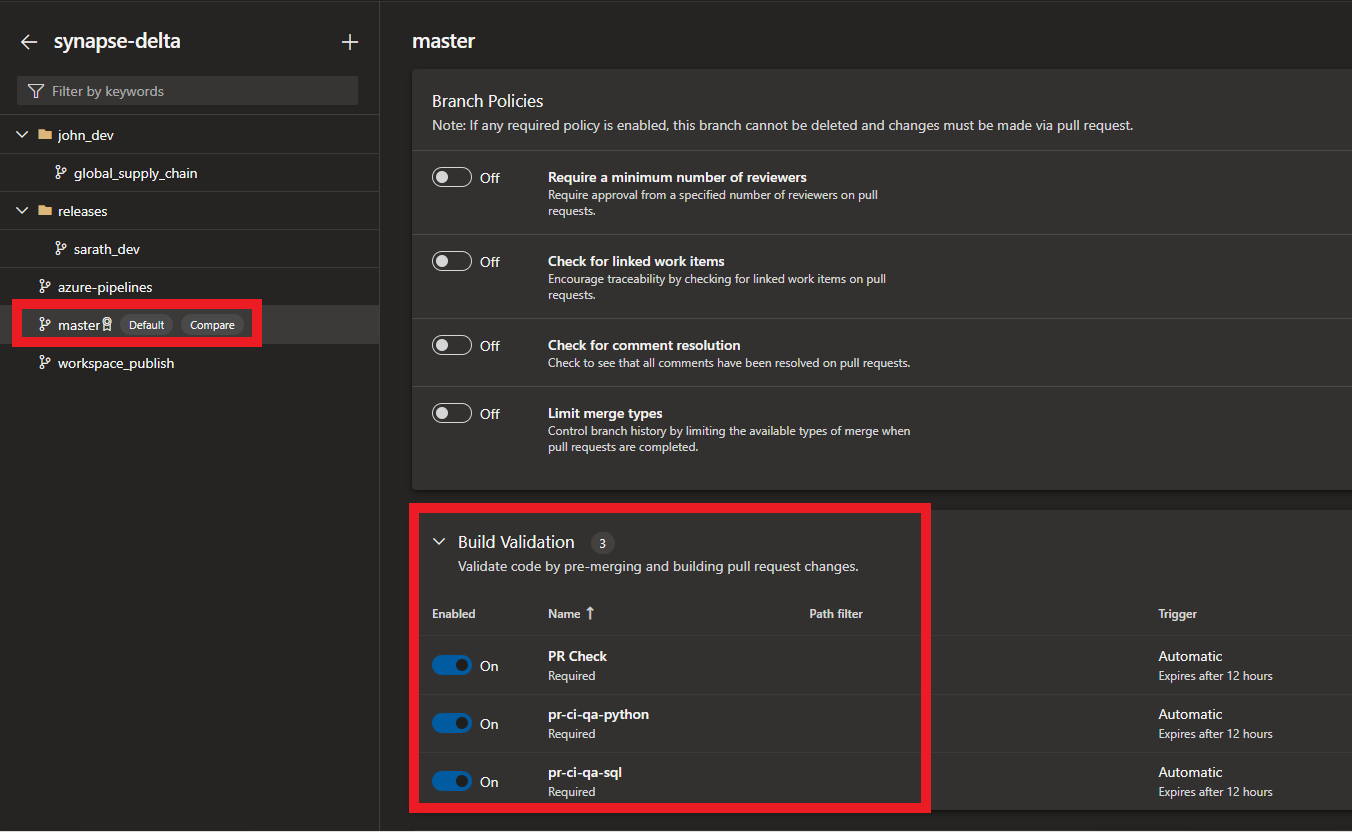Enable Limit merge types toggle
This screenshot has height=832, width=1352.
[452, 413]
